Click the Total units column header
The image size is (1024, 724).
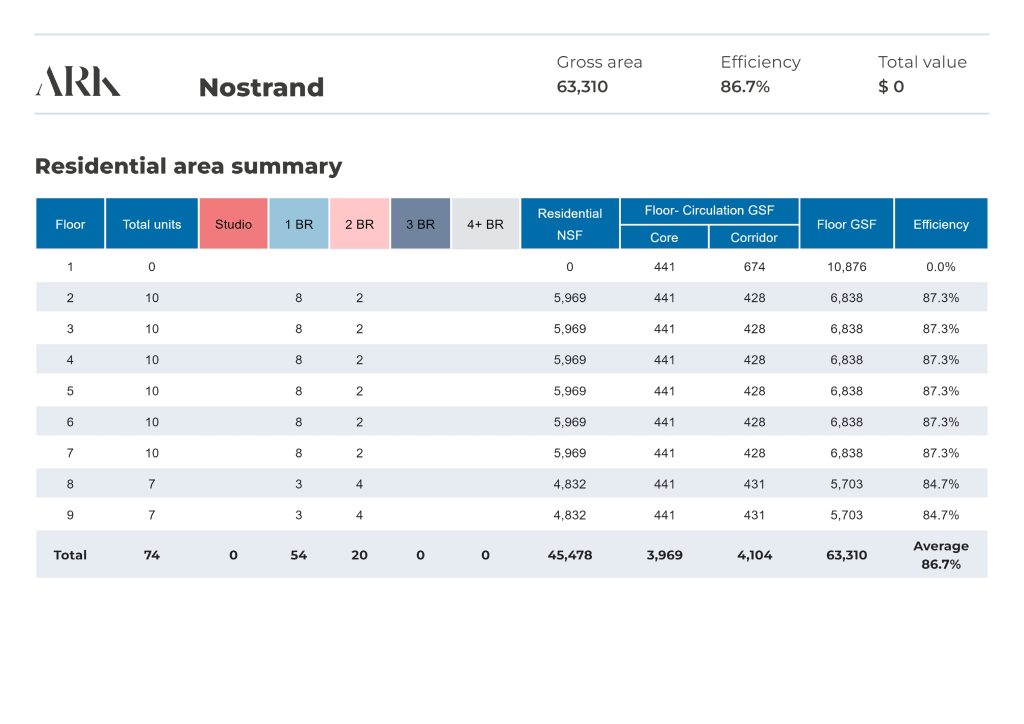152,224
